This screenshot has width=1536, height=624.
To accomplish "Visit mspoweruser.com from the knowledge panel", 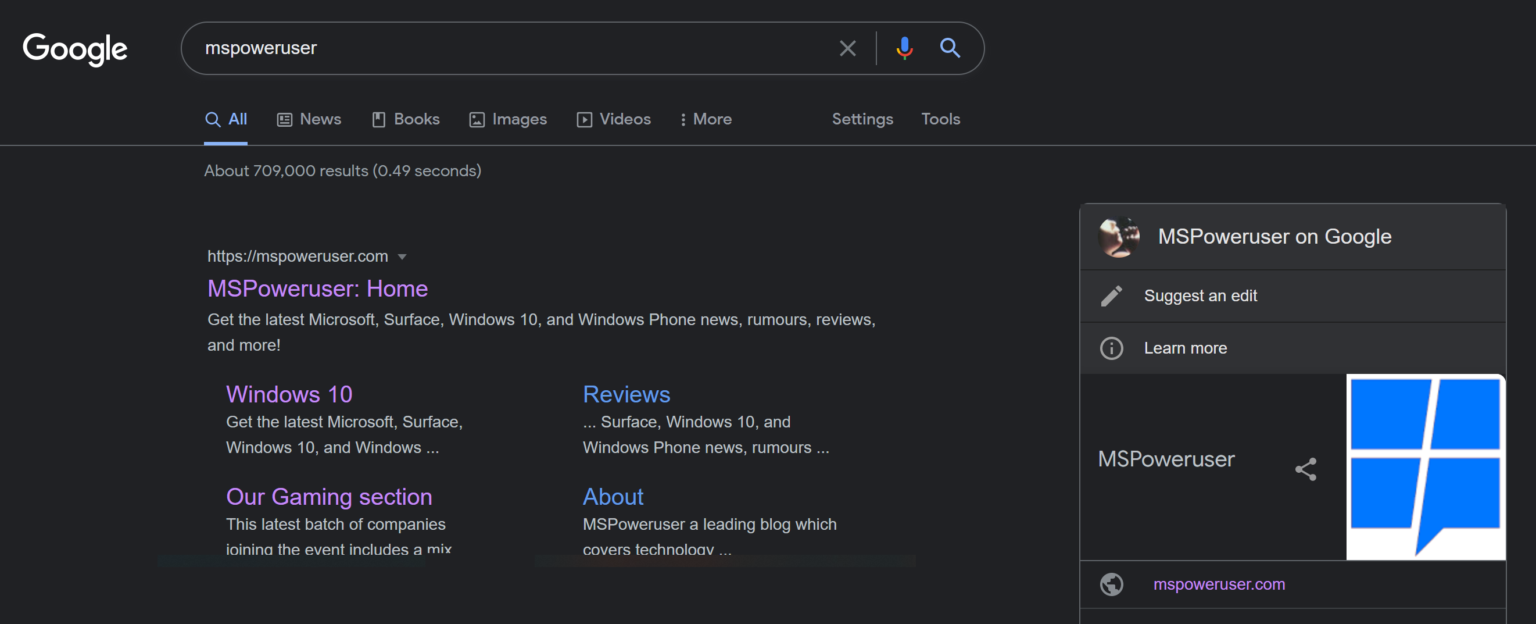I will [x=1219, y=585].
